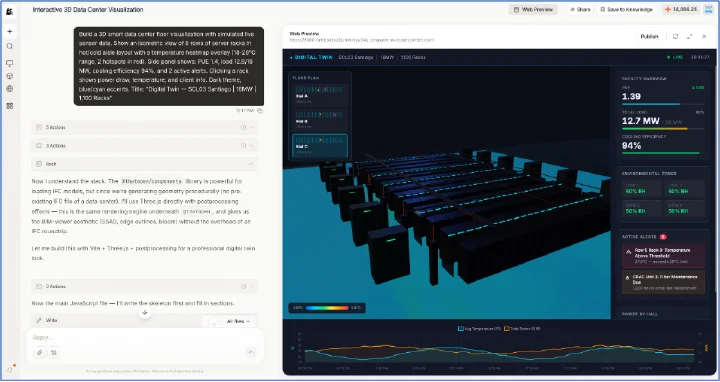Image resolution: width=720 pixels, height=382 pixels.
Task: Open the All files dropdown
Action: 238,321
